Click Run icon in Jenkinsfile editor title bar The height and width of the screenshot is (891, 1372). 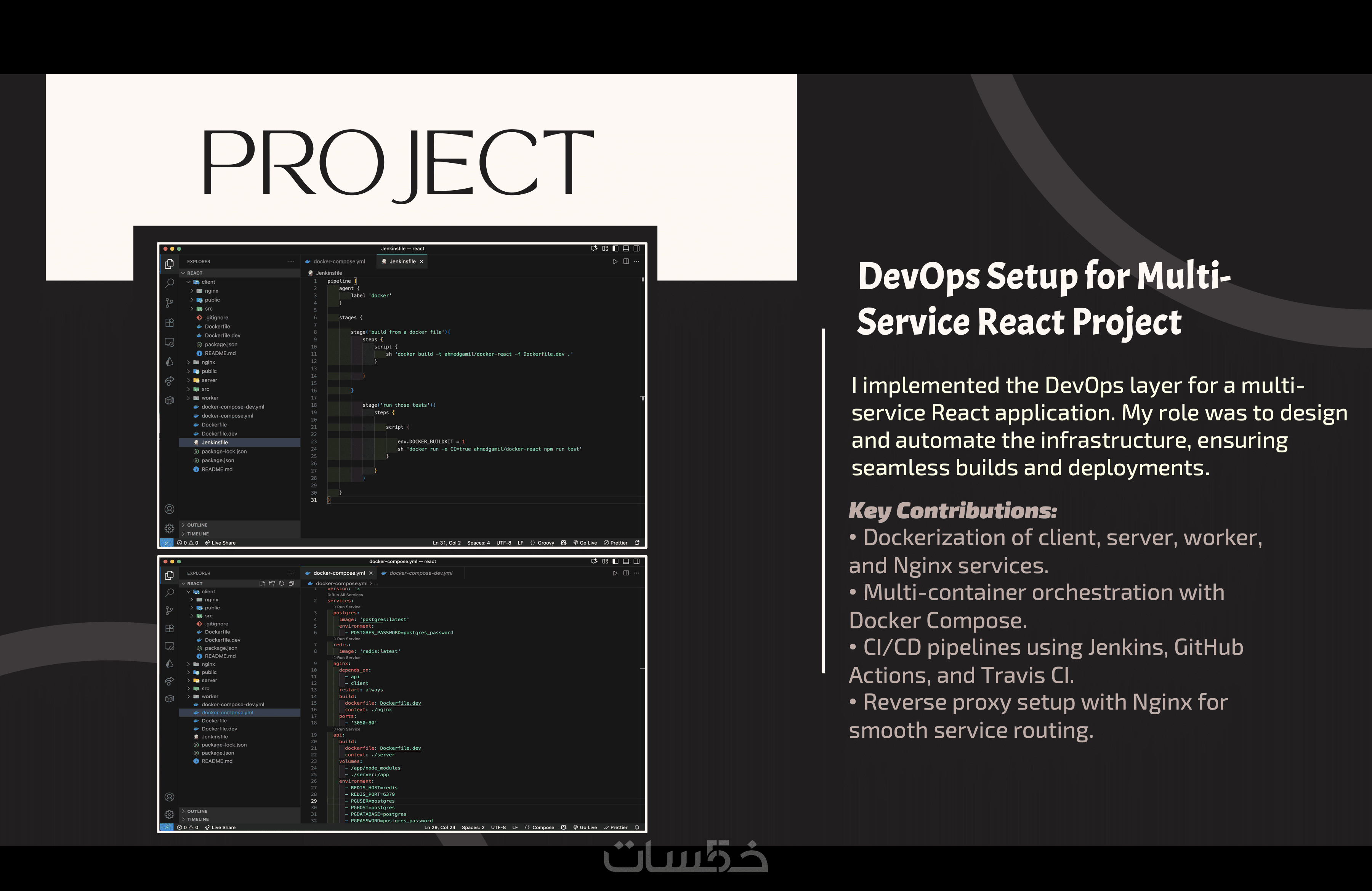tap(615, 262)
